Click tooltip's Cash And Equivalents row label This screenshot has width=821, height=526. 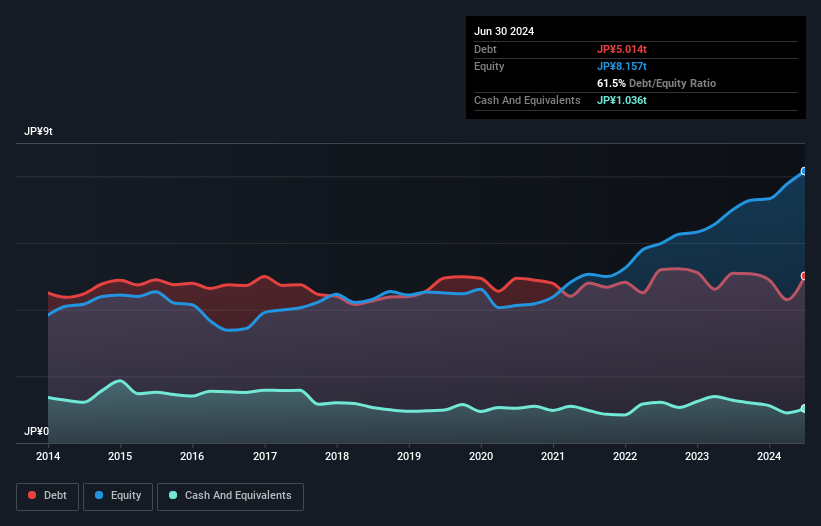527,100
